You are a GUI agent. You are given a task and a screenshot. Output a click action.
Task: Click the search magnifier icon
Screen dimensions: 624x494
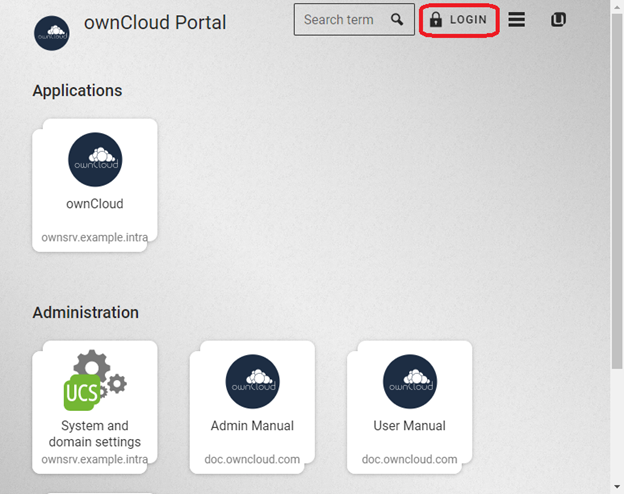(x=397, y=19)
